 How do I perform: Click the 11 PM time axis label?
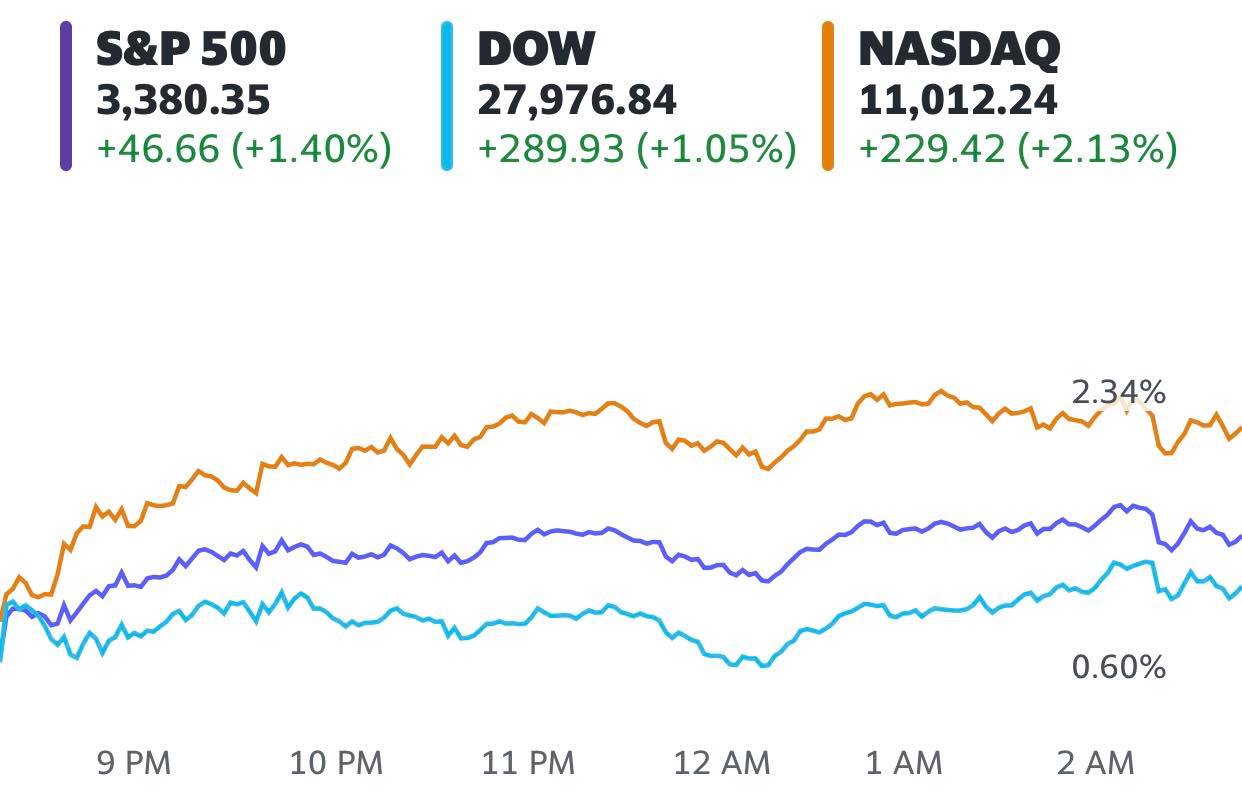pos(528,764)
